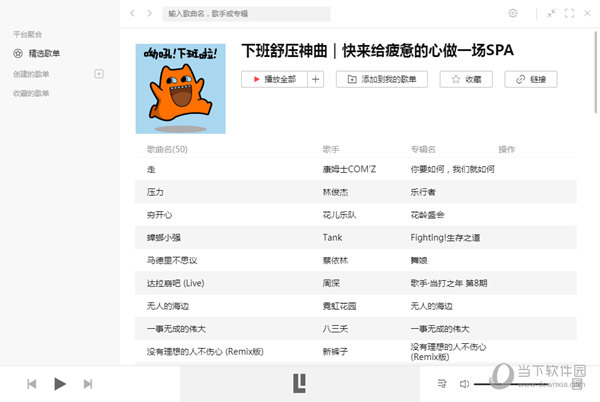Click 添加到我的歌单 button
Screen dimensions: 600x402
point(382,79)
